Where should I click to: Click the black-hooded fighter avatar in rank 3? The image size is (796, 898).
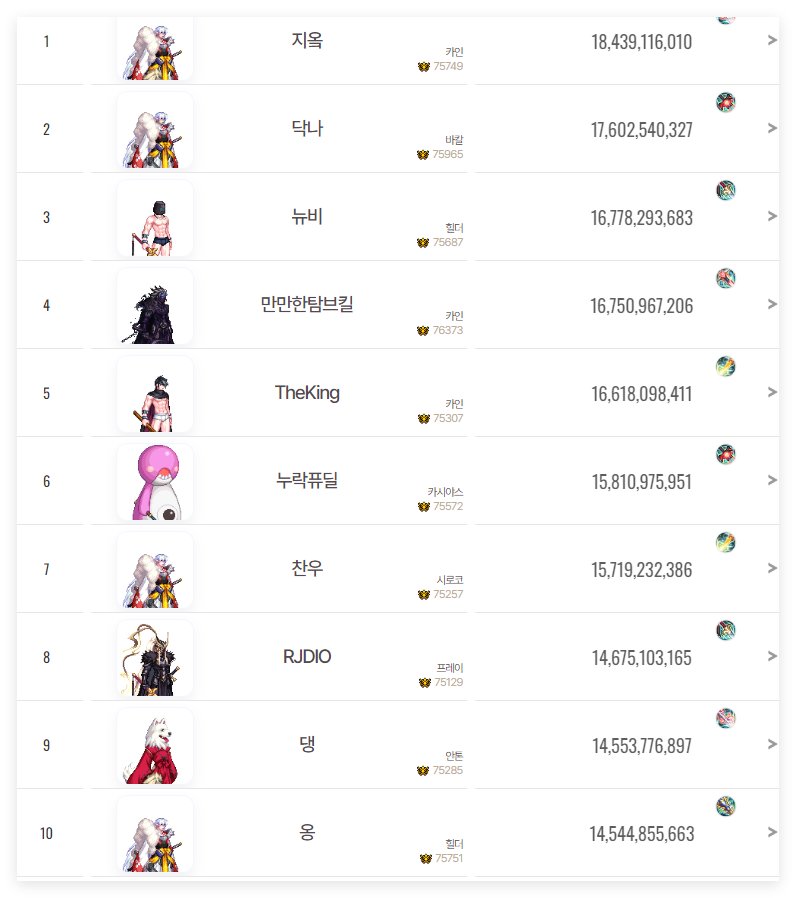click(x=155, y=218)
